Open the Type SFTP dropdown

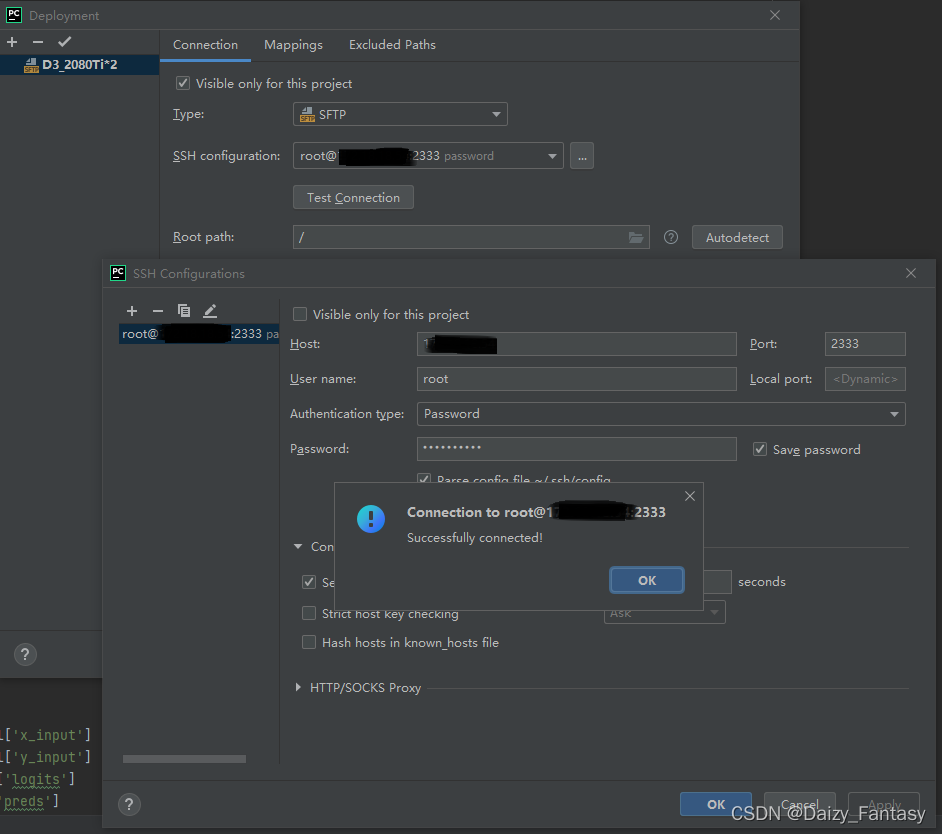(400, 114)
